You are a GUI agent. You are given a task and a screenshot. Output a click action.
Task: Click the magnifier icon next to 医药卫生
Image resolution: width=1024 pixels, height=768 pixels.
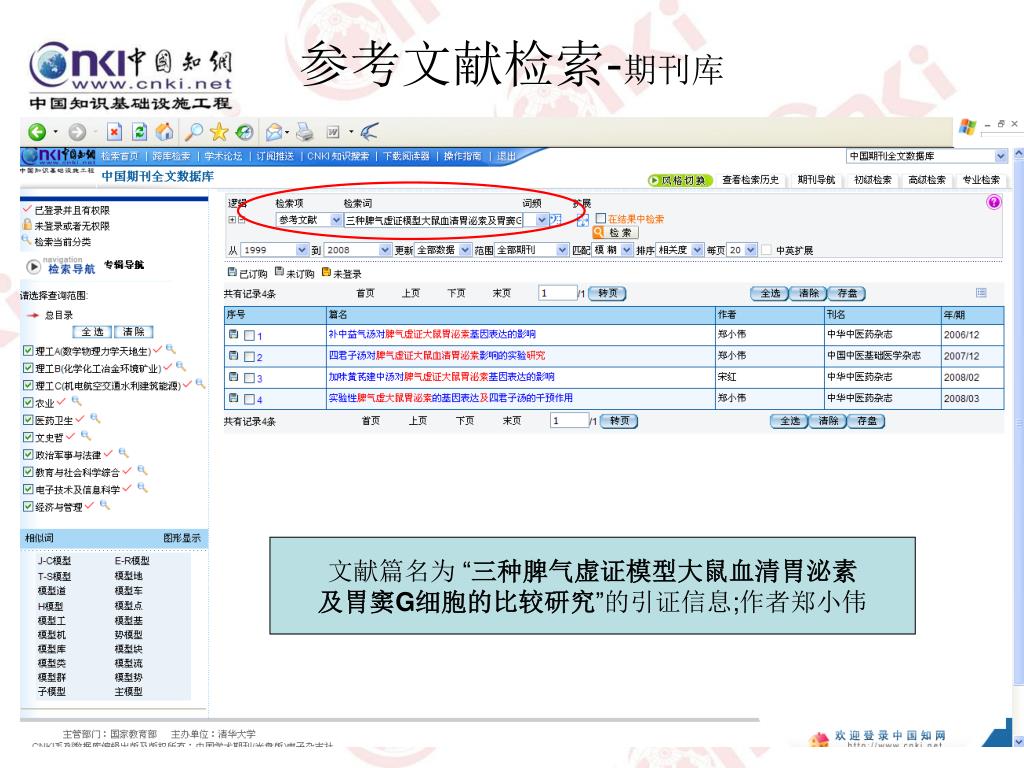coord(95,418)
